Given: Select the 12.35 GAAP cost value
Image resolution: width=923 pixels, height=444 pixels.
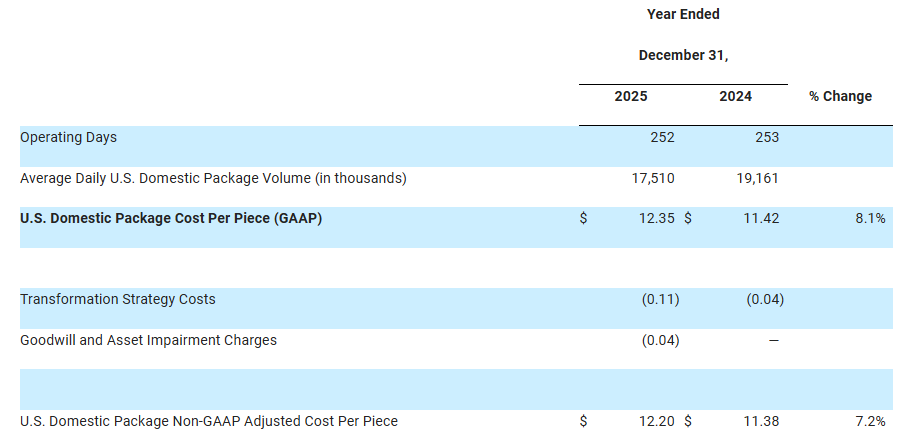Looking at the screenshot, I should [x=657, y=218].
